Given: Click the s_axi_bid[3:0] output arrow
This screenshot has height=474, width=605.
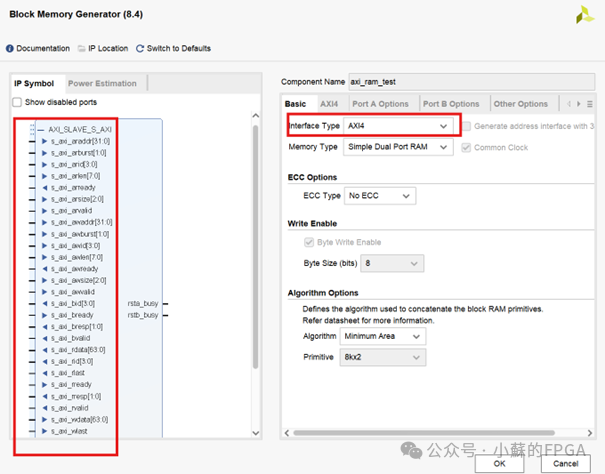Looking at the screenshot, I should 44,303.
